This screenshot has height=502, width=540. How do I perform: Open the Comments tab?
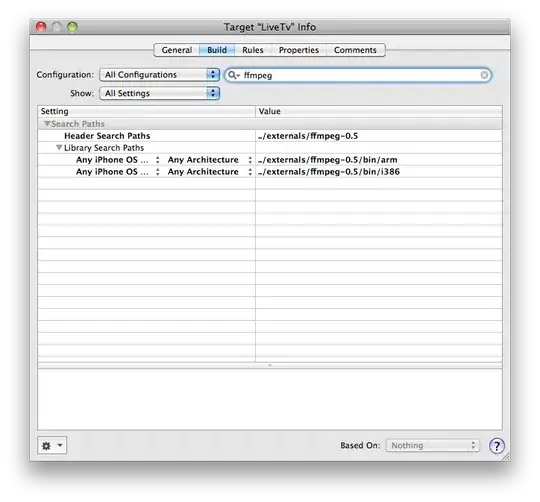coord(355,50)
